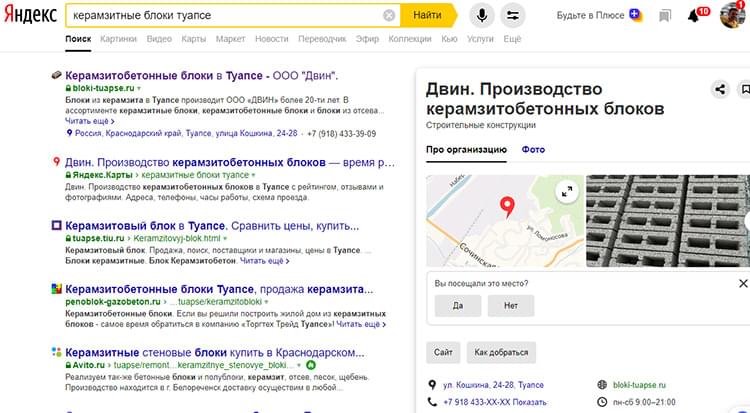
Task: Open 'Керамзитные стеновые блоки купить' Avito result
Action: pyautogui.click(x=214, y=352)
